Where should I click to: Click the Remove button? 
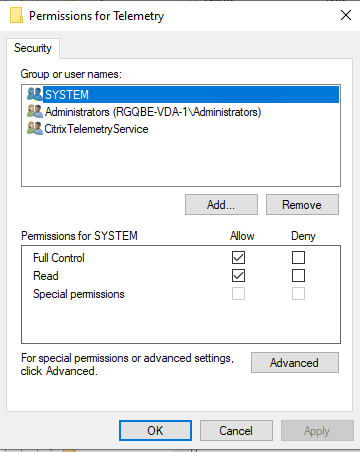302,205
